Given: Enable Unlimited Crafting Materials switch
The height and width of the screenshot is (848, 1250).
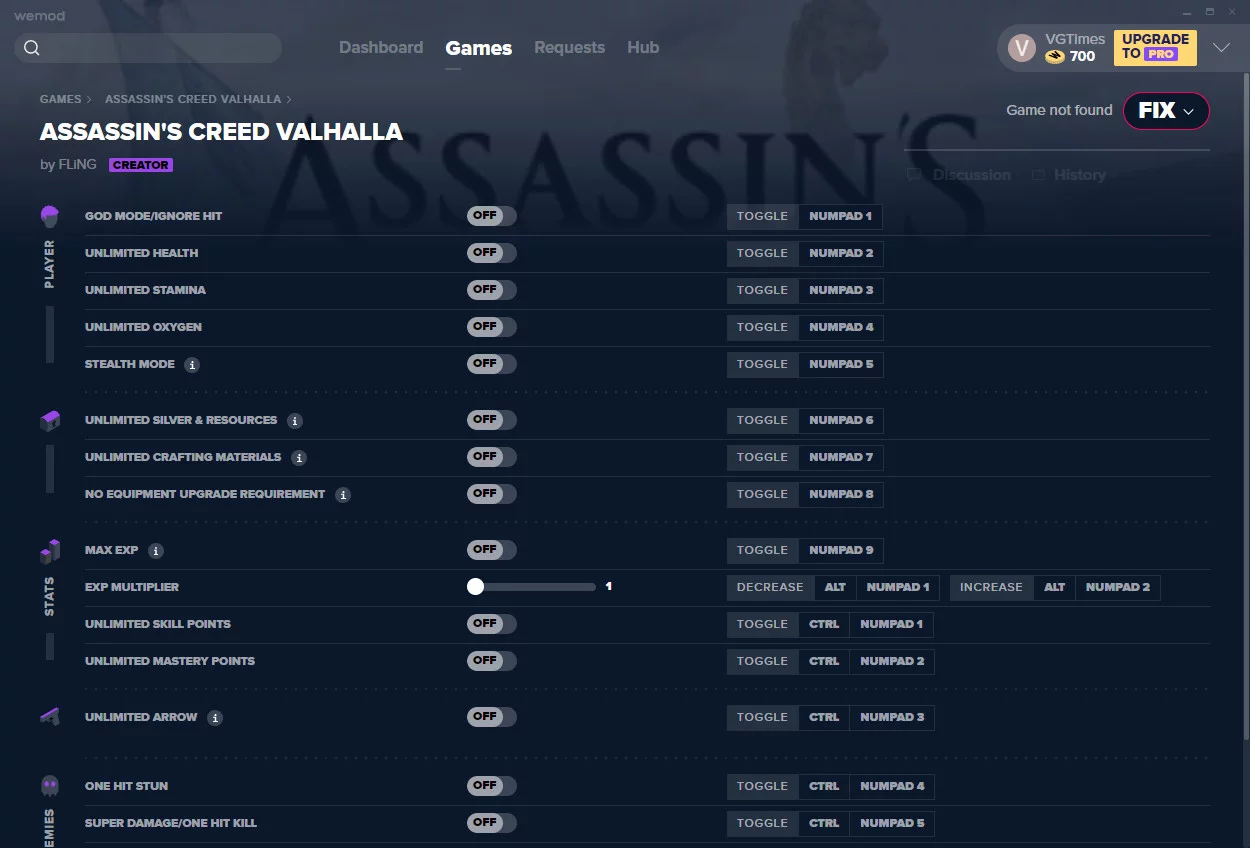Looking at the screenshot, I should pos(492,457).
